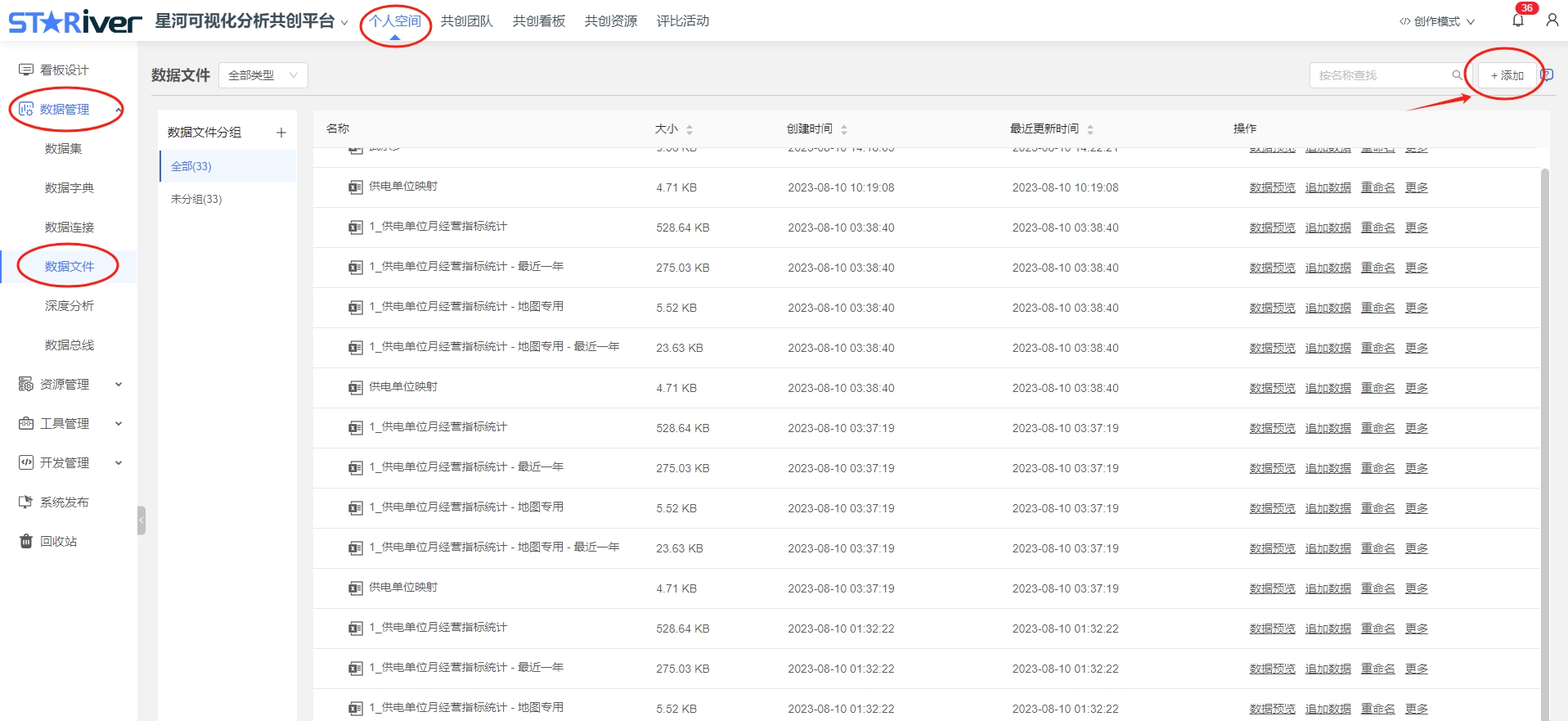Select the 未分组(33) file group
This screenshot has width=1568, height=721.
pos(196,199)
